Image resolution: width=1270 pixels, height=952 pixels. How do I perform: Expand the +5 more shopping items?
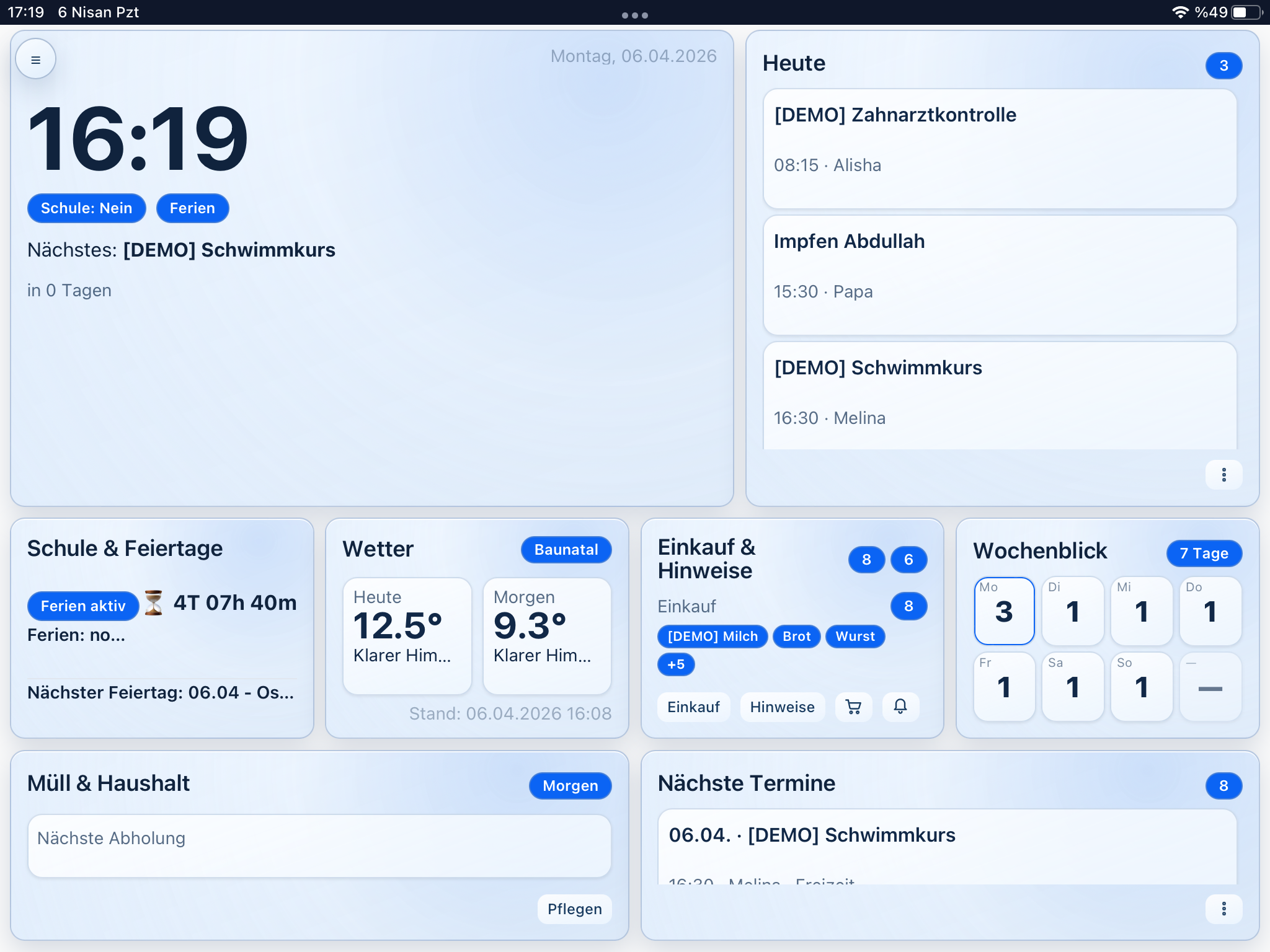676,664
